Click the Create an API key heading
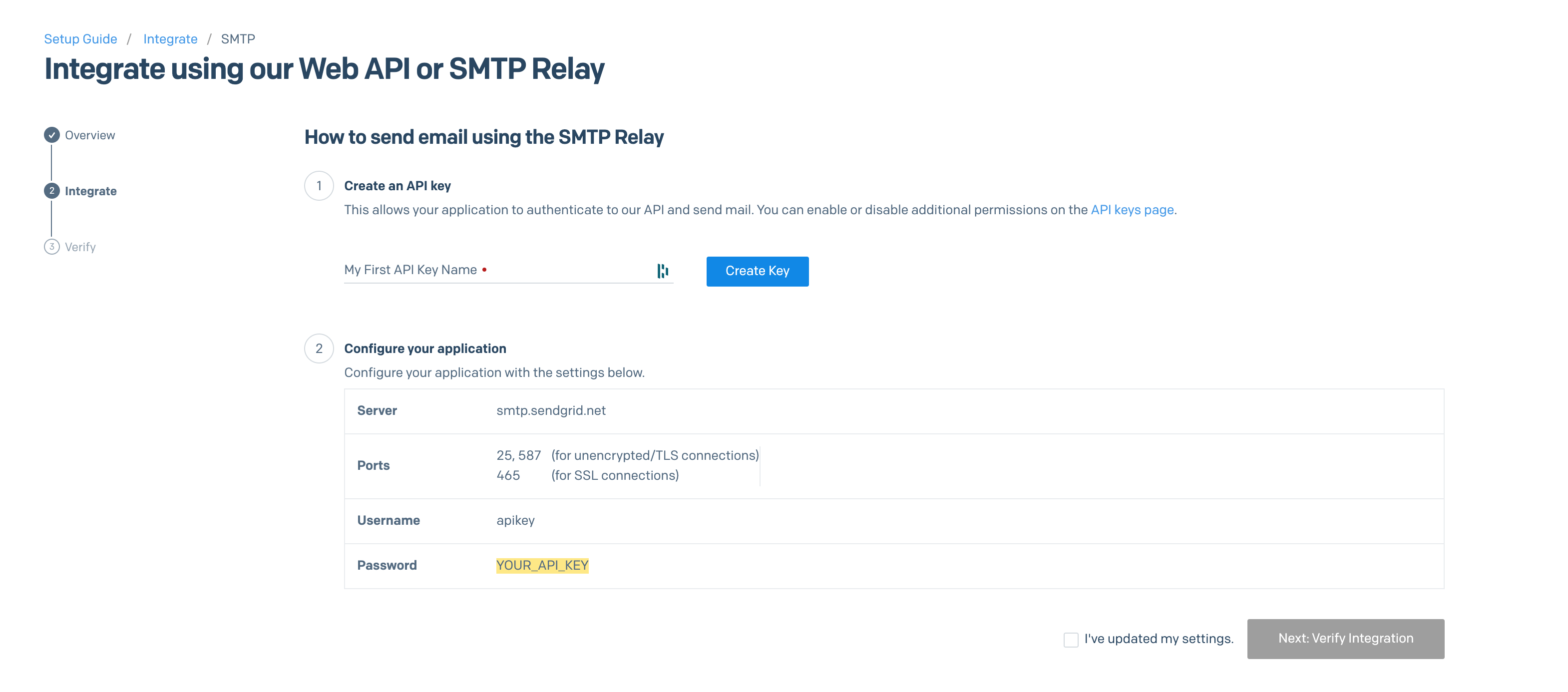1568x692 pixels. (x=397, y=186)
